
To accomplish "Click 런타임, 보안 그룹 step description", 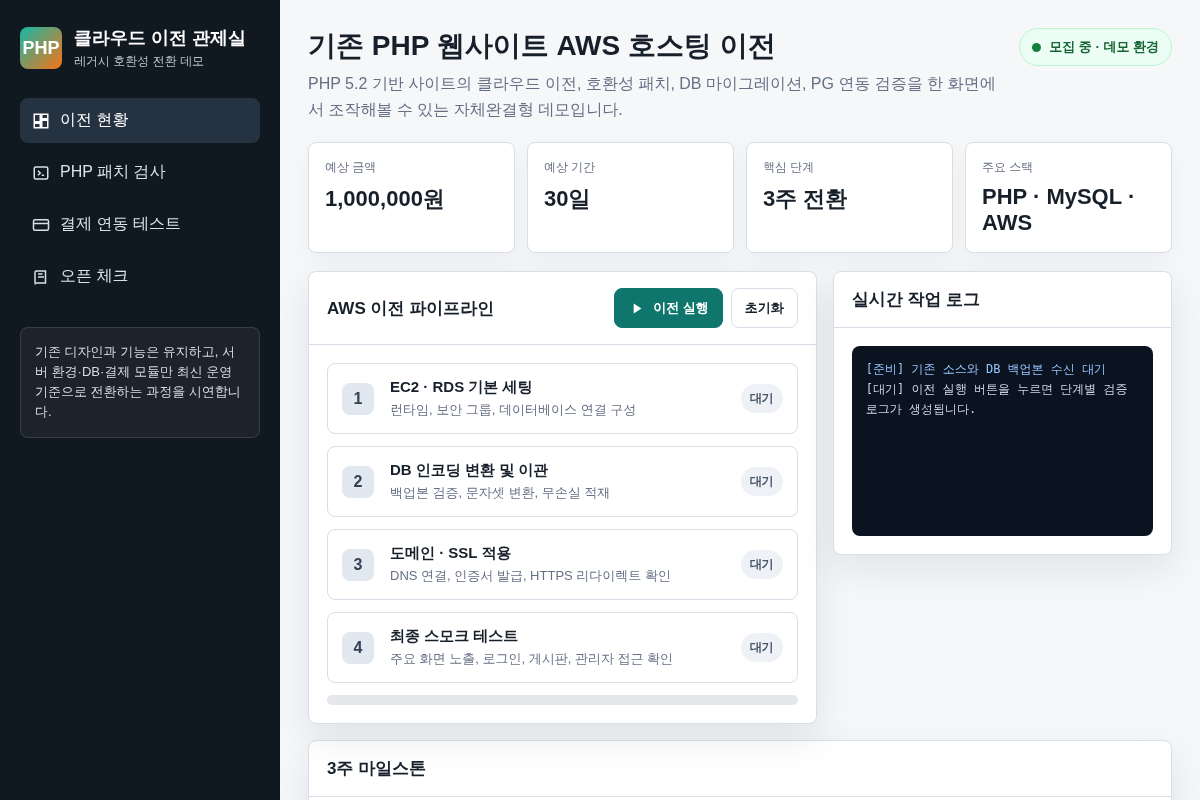I will pyautogui.click(x=513, y=409).
